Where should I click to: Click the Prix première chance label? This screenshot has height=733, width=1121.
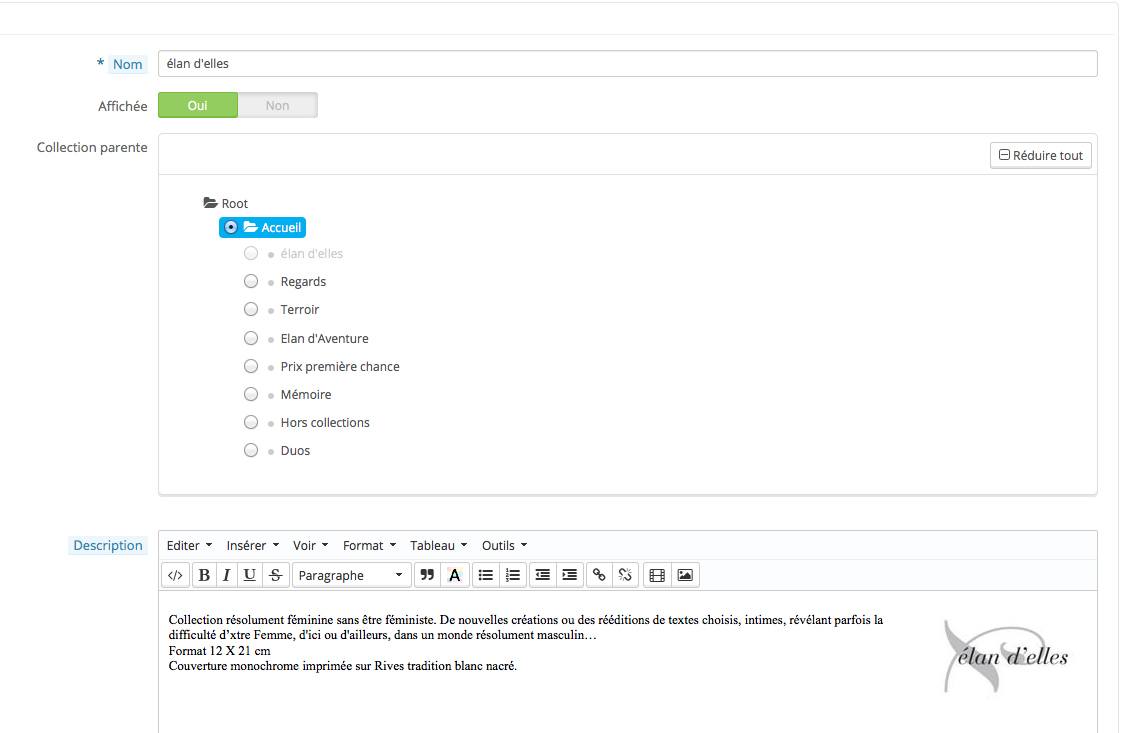340,367
